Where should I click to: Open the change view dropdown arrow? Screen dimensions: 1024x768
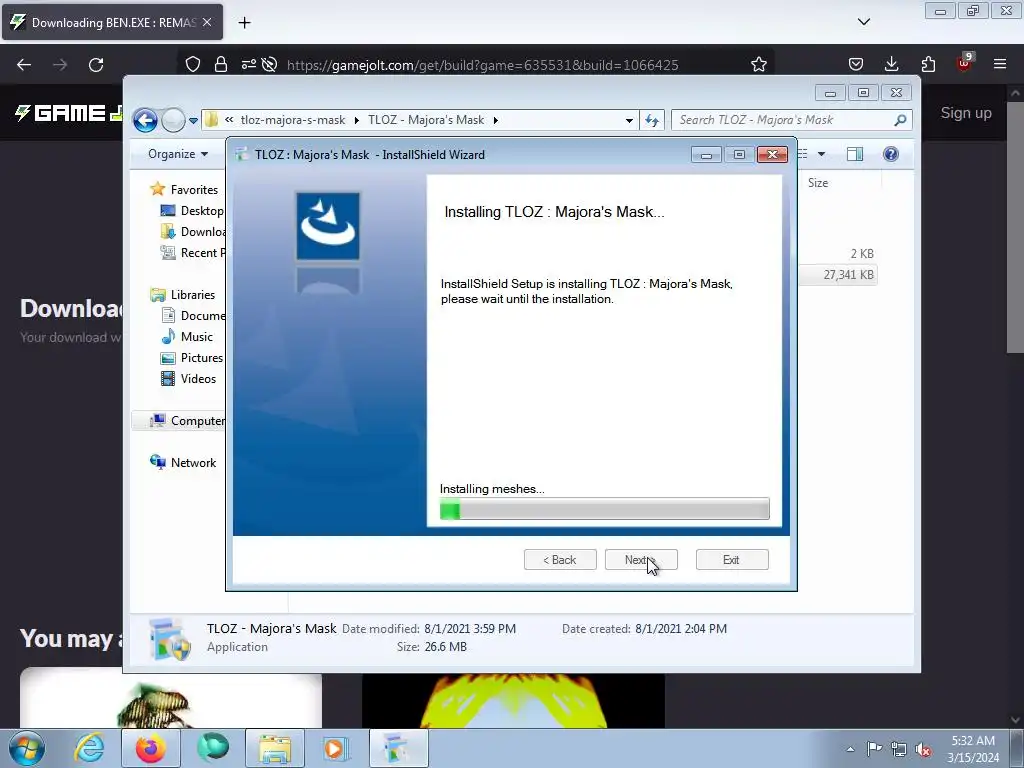pos(822,154)
